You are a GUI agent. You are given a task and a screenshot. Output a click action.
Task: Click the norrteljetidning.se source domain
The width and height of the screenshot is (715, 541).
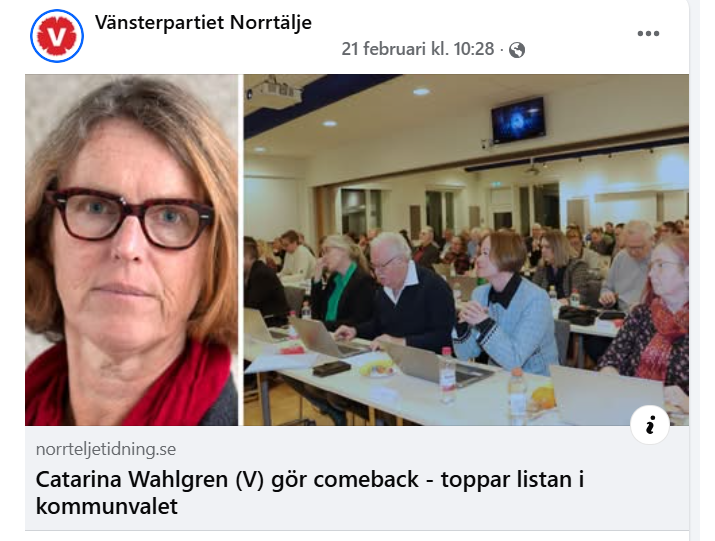(x=106, y=449)
